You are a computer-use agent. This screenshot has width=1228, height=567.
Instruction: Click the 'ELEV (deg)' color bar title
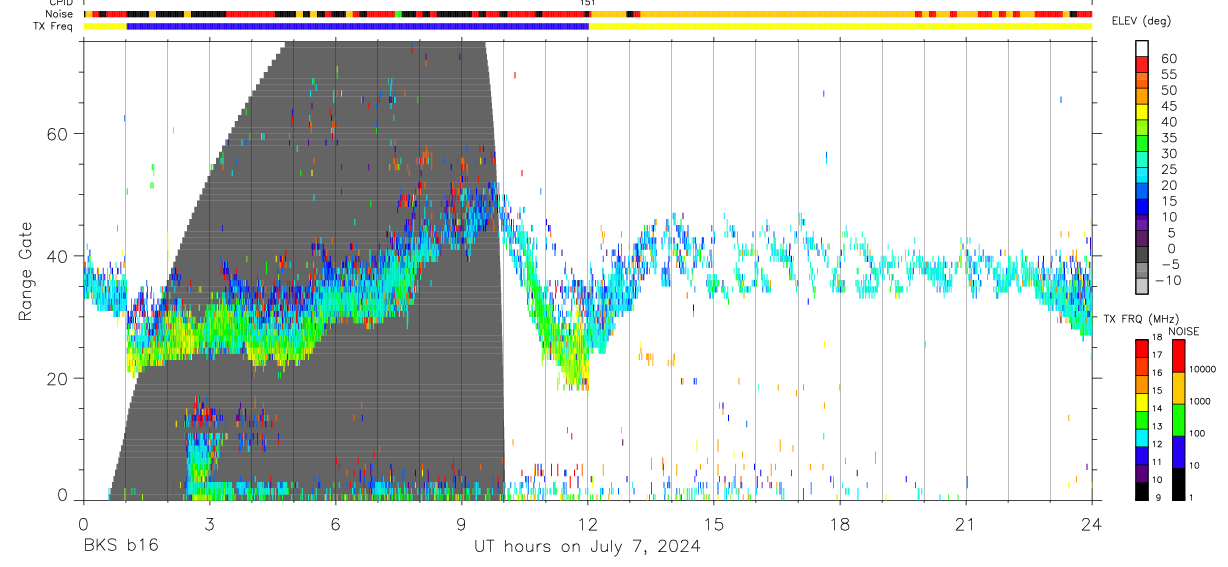coord(1140,21)
